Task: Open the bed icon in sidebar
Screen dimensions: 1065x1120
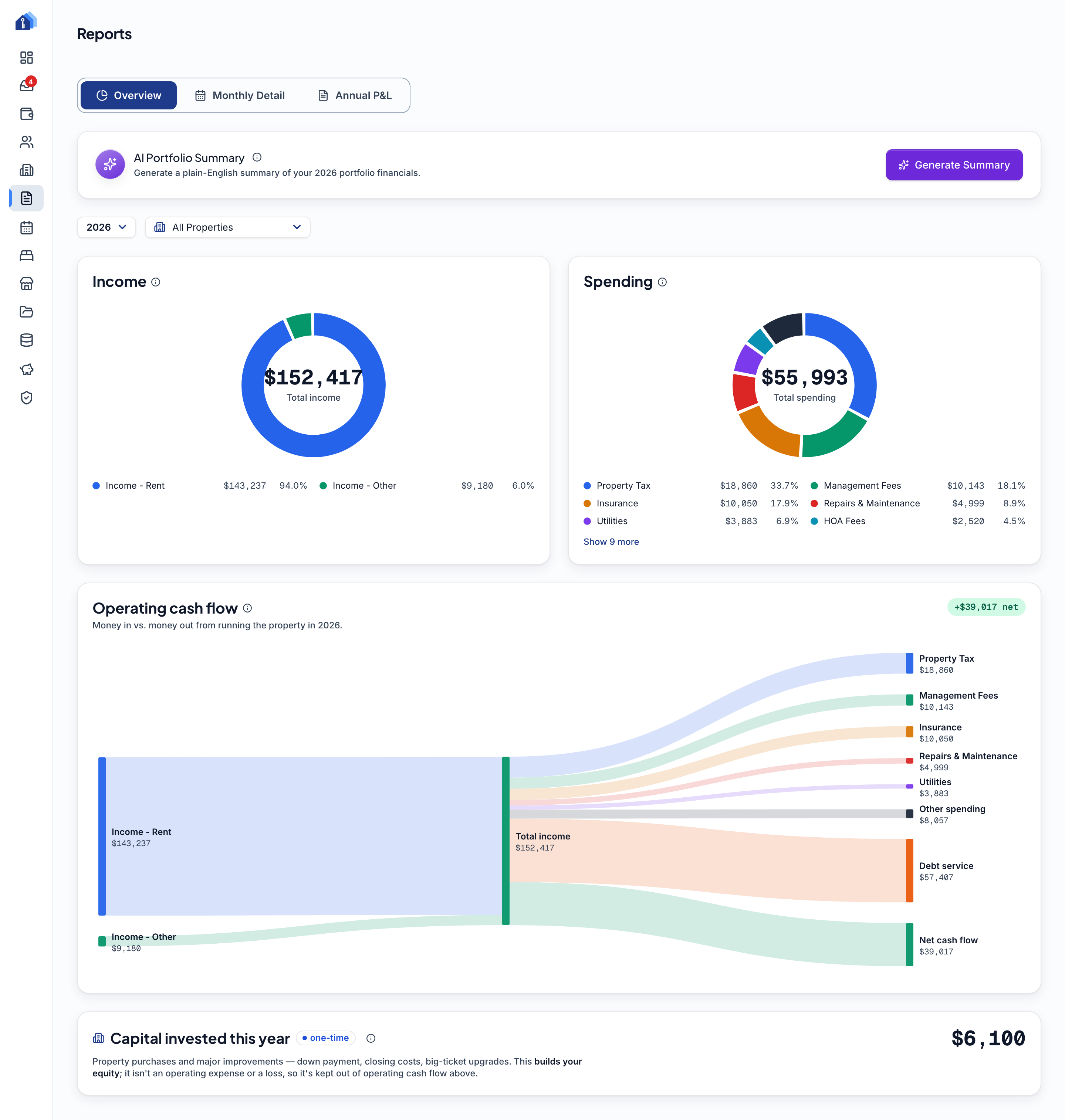Action: (x=26, y=255)
